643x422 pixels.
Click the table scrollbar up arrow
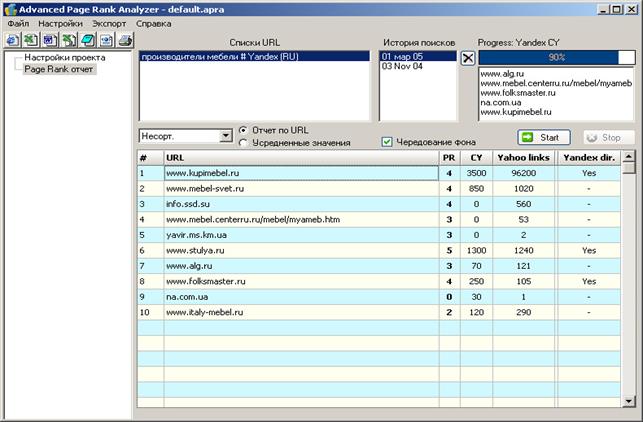tap(628, 156)
